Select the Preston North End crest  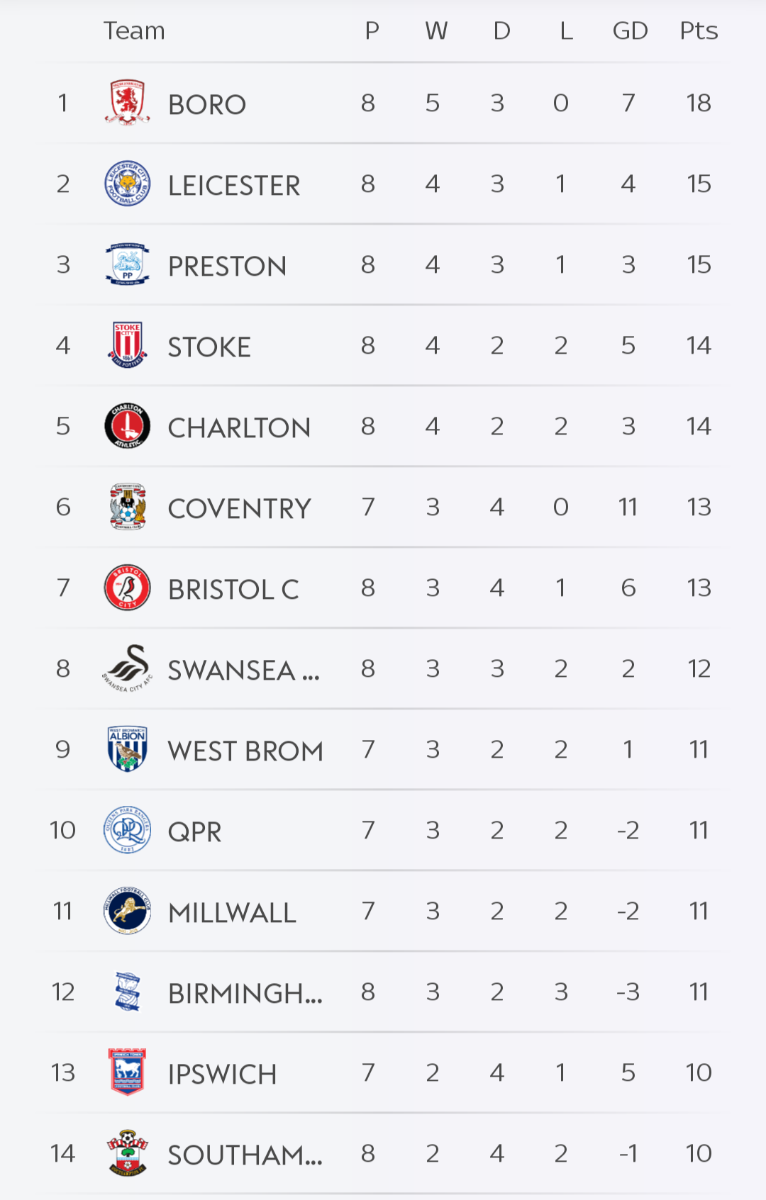[x=128, y=265]
